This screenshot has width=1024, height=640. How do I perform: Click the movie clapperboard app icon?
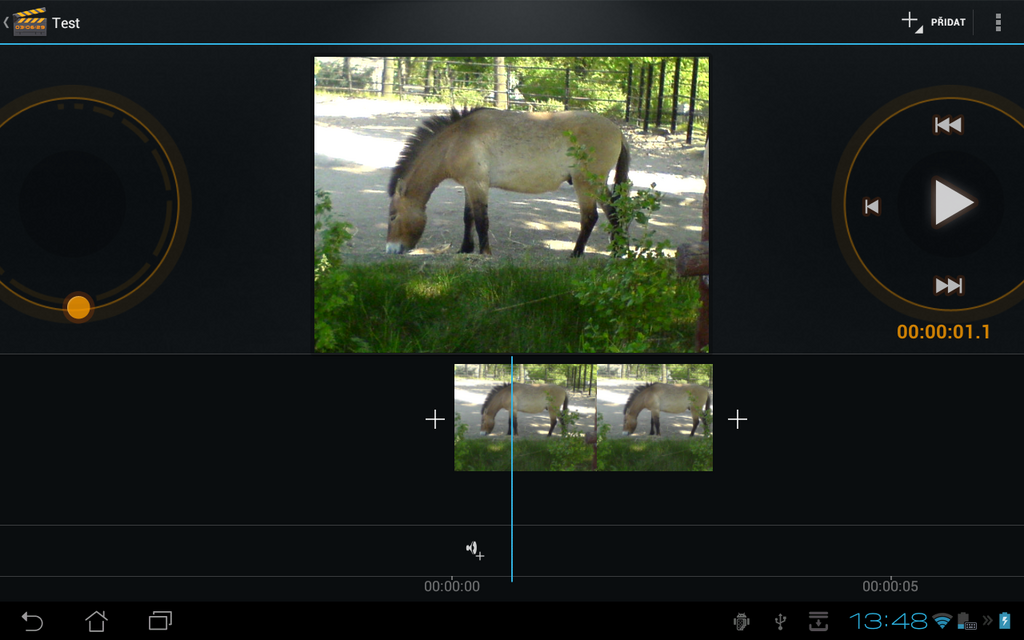tap(31, 22)
